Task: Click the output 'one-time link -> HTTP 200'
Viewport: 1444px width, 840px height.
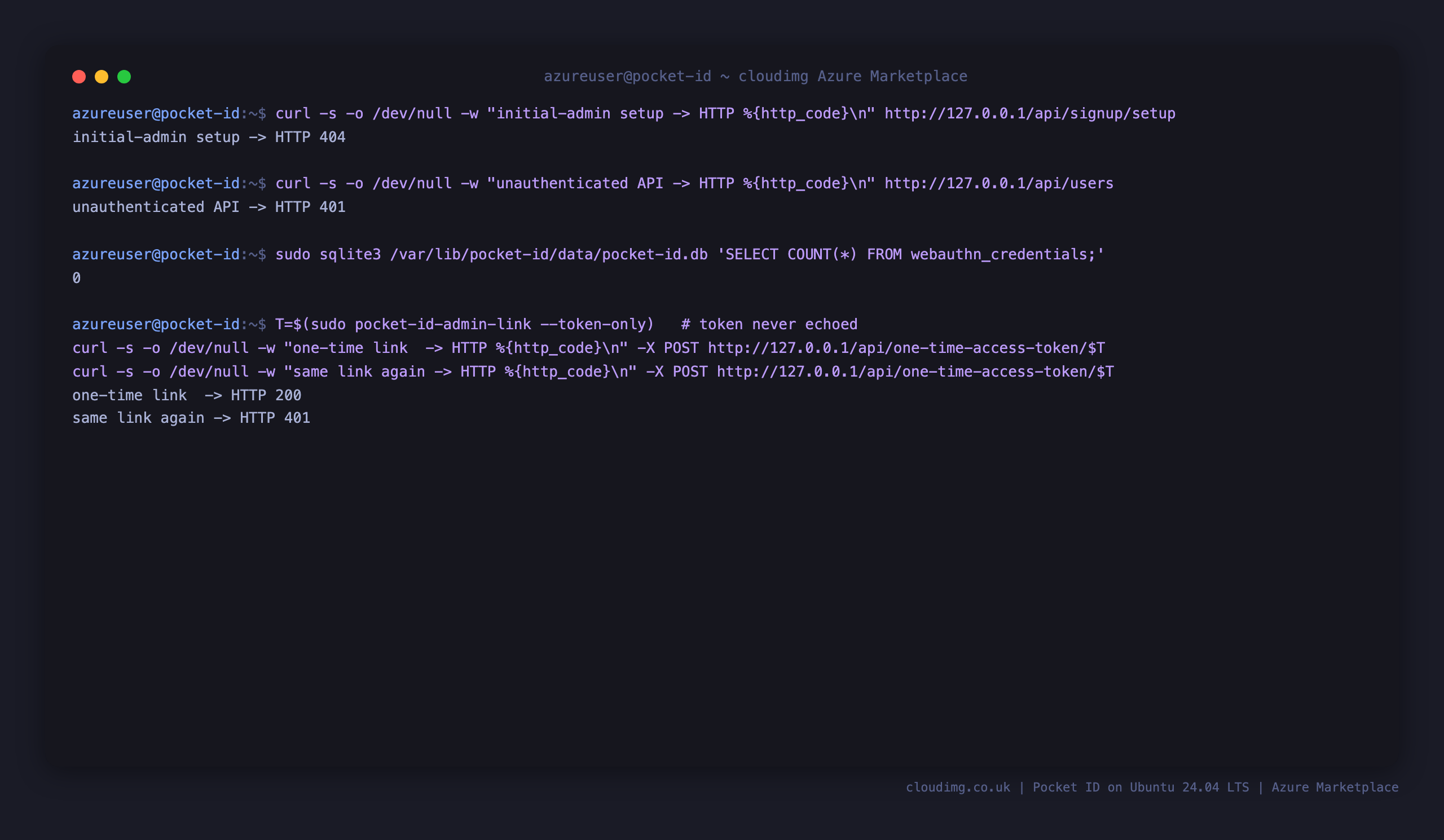Action: 187,395
